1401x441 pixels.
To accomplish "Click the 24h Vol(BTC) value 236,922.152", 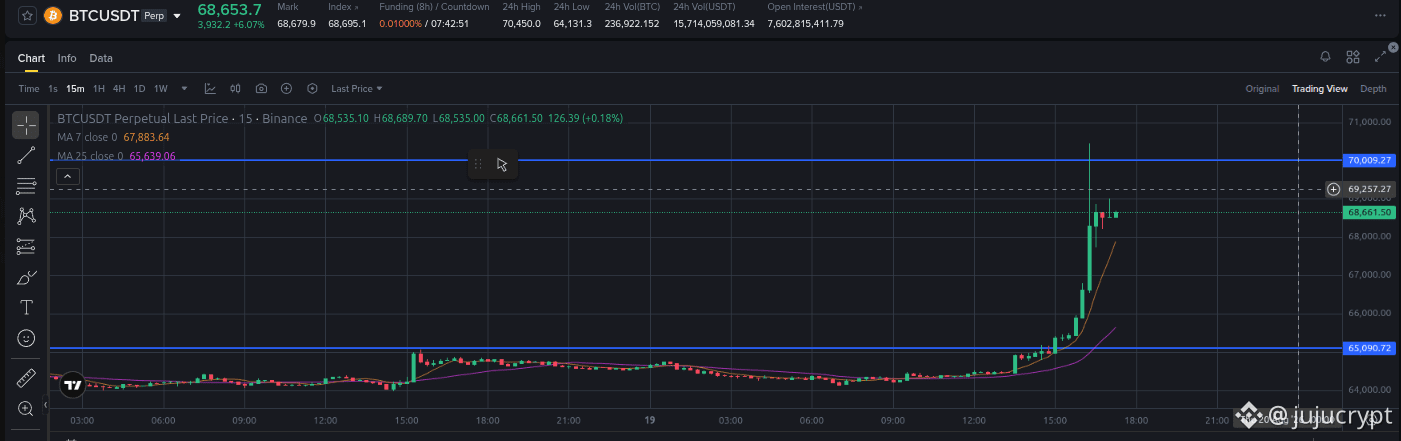I will [x=632, y=23].
